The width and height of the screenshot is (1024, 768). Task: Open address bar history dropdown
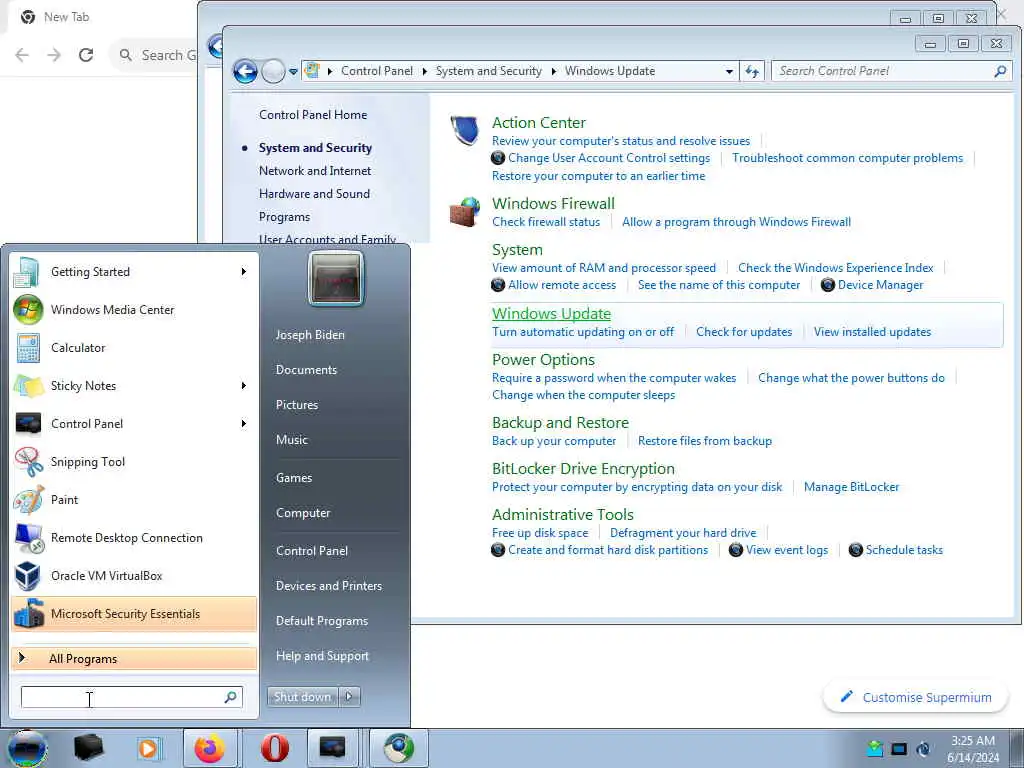(729, 71)
